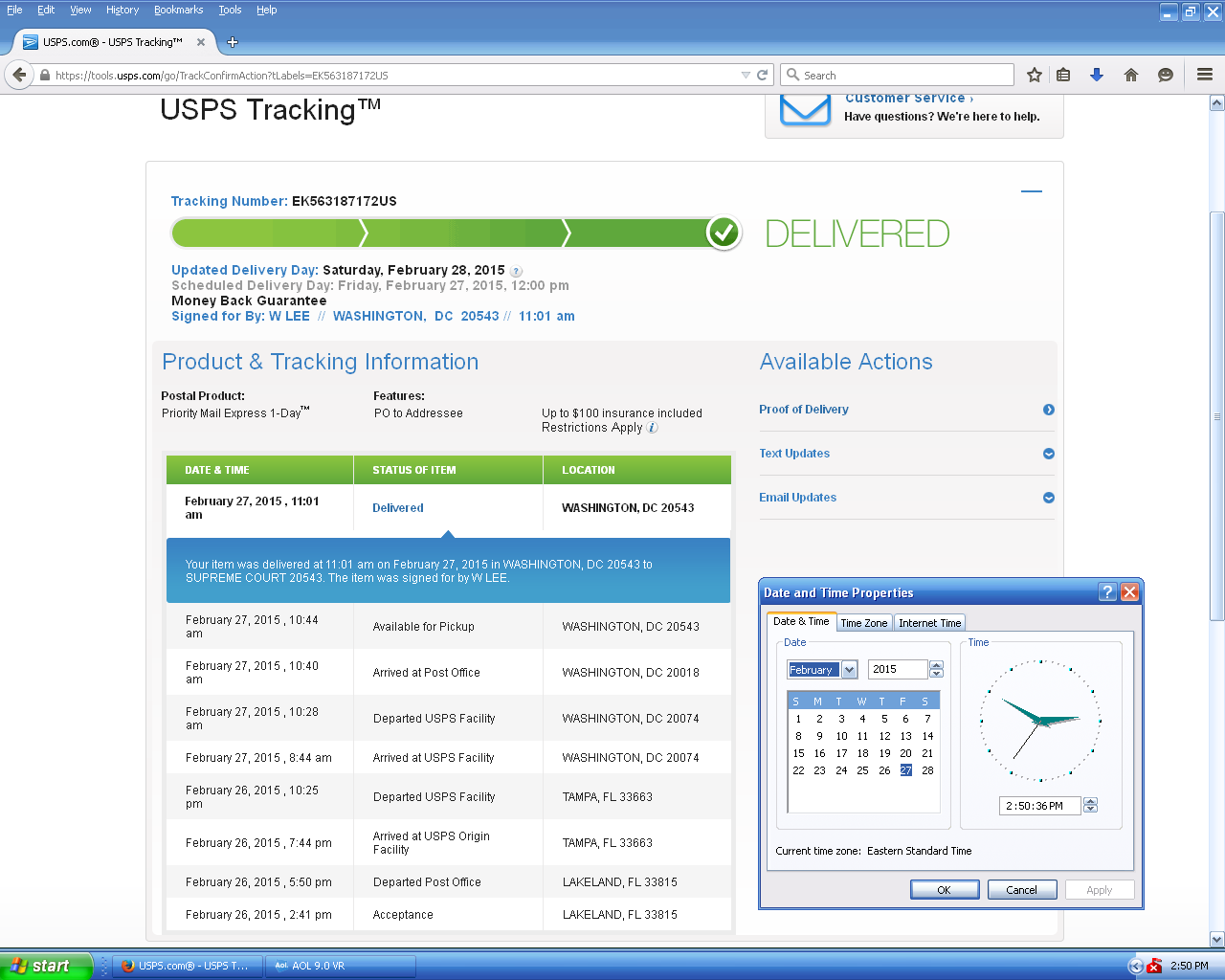The width and height of the screenshot is (1225, 980).
Task: Click the delivered green checkmark icon
Action: 724,233
